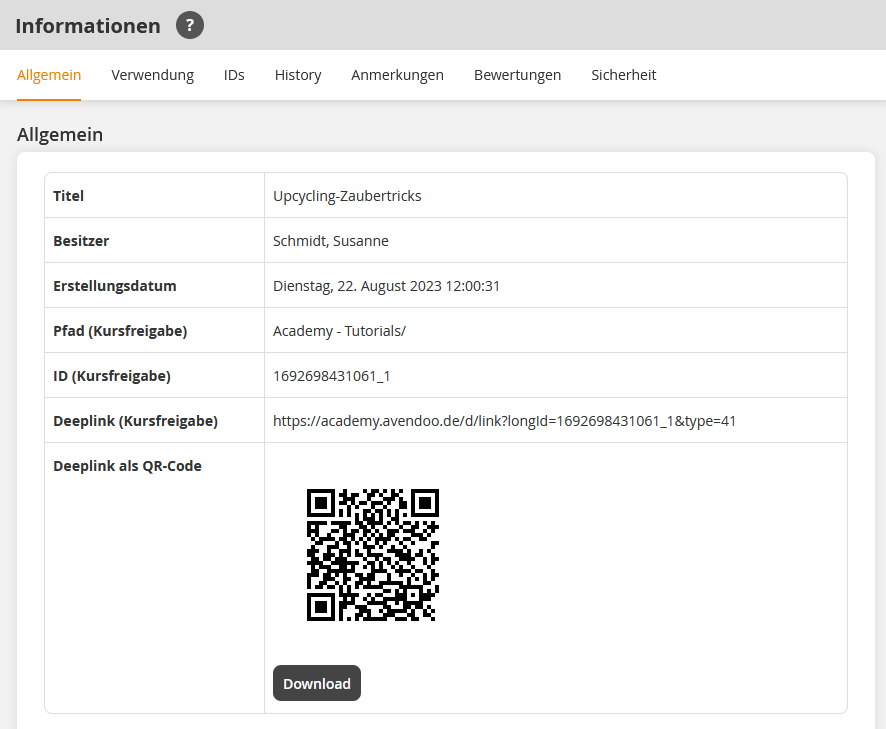Switch to the Sicherheit tab
This screenshot has width=886, height=729.
(623, 75)
